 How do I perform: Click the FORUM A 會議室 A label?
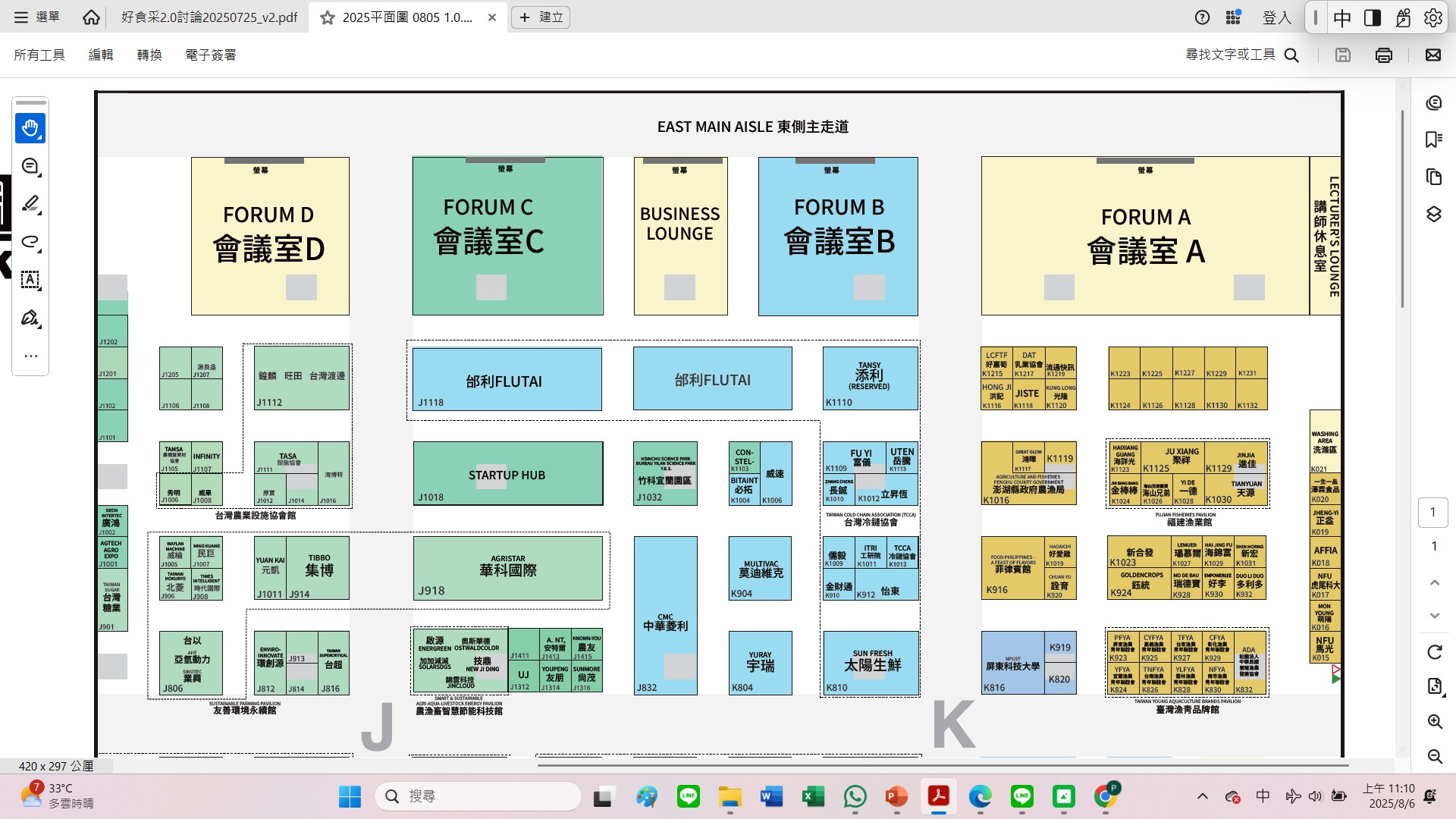[x=1146, y=237]
